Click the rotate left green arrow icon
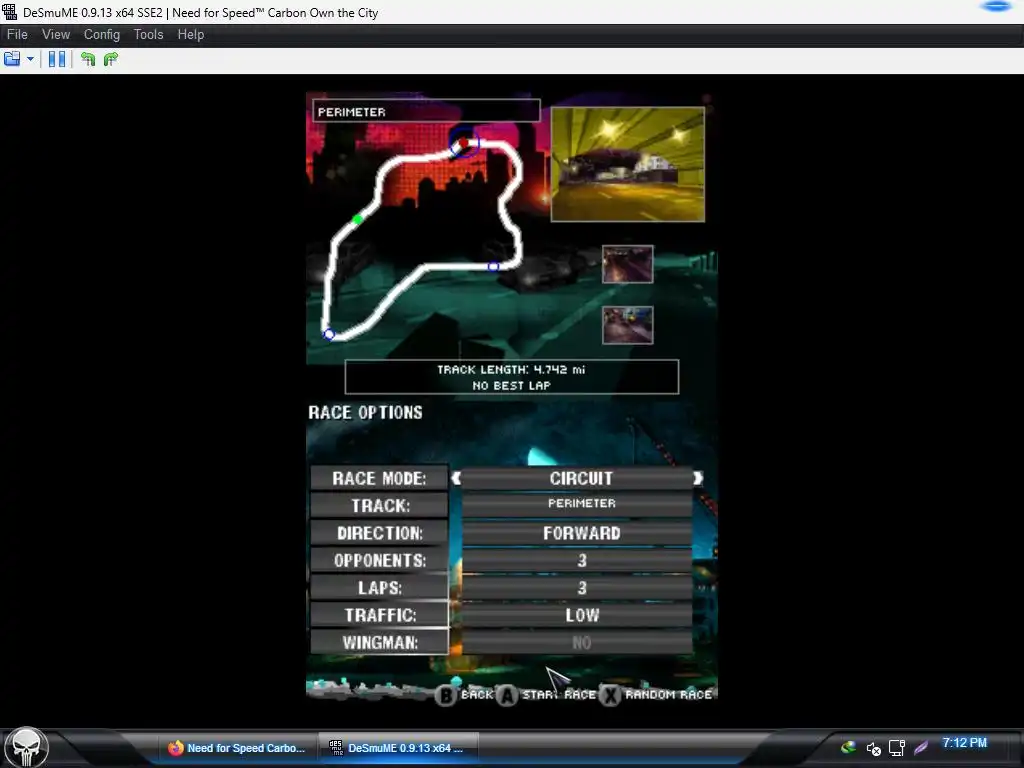The height and width of the screenshot is (768, 1024). pos(88,59)
